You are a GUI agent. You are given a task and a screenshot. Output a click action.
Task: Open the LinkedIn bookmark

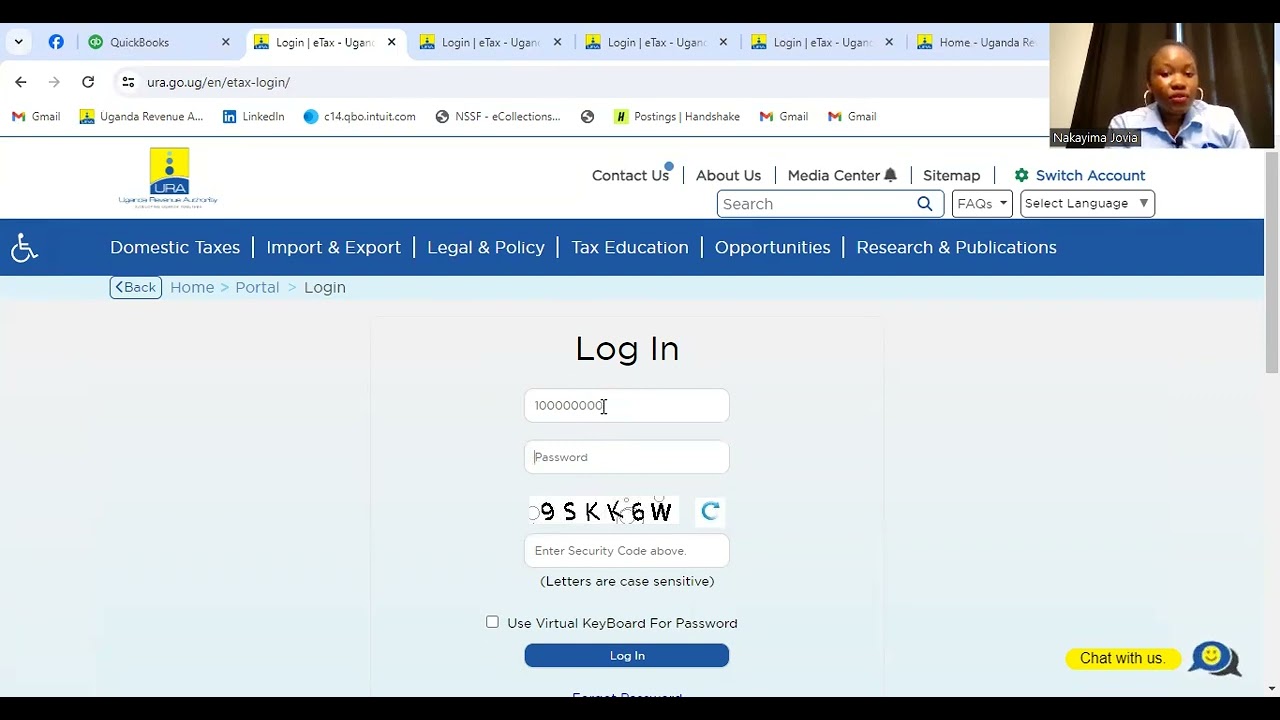click(x=254, y=117)
